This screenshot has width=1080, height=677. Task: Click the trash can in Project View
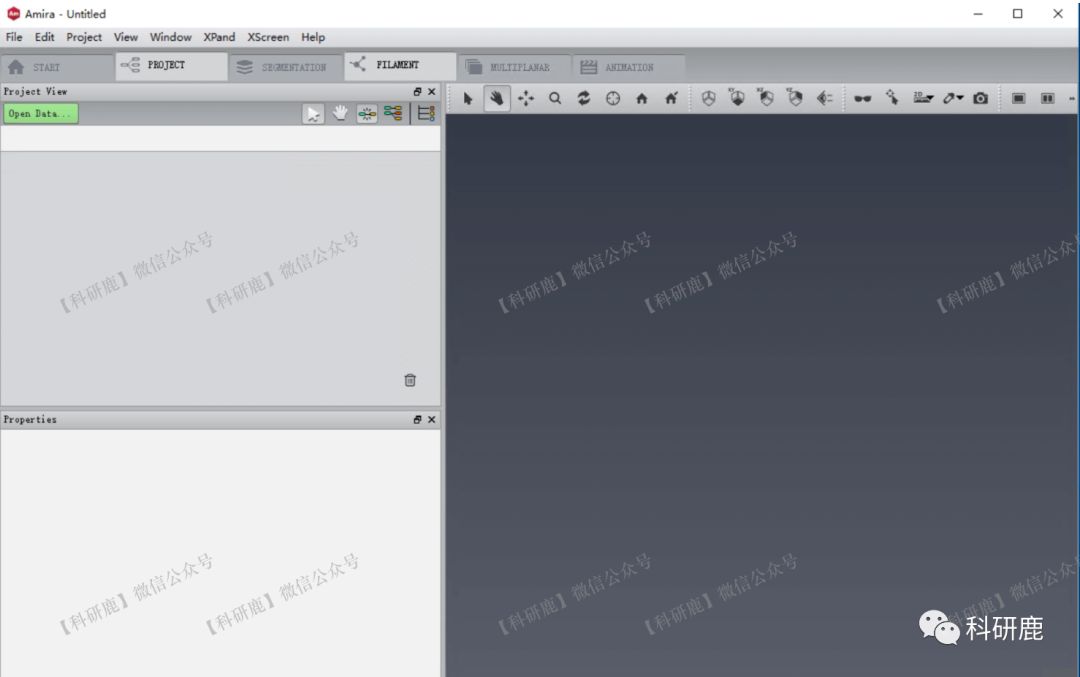[410, 380]
